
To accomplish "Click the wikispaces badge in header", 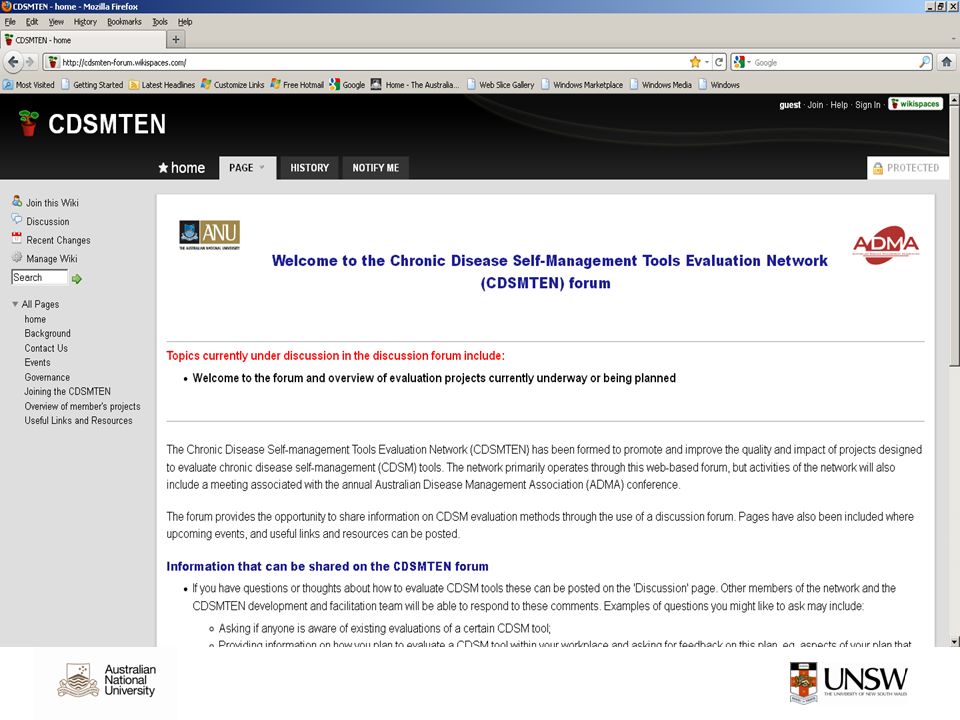I will point(916,104).
